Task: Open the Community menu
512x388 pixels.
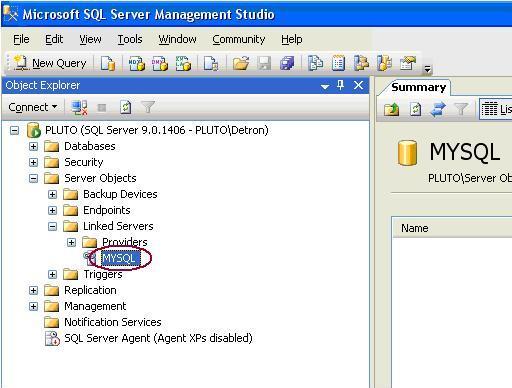Action: coord(239,39)
